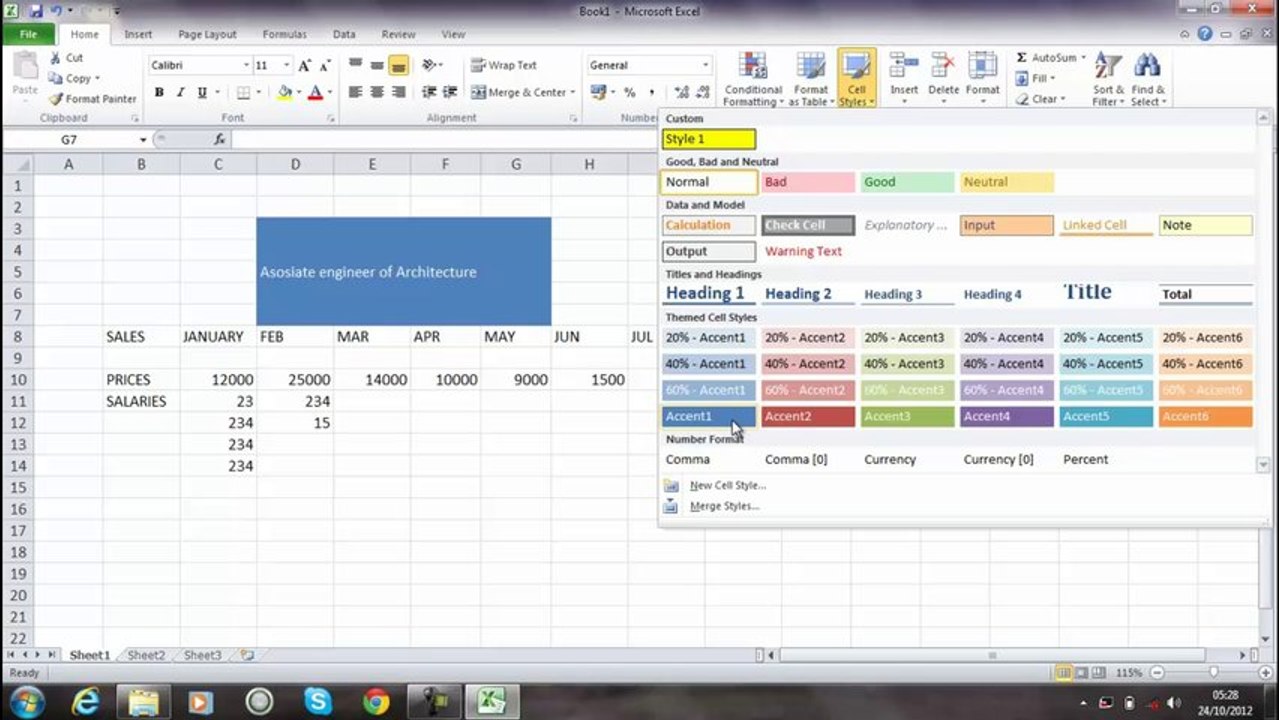
Task: Click the Percent Style icon
Action: click(x=629, y=92)
